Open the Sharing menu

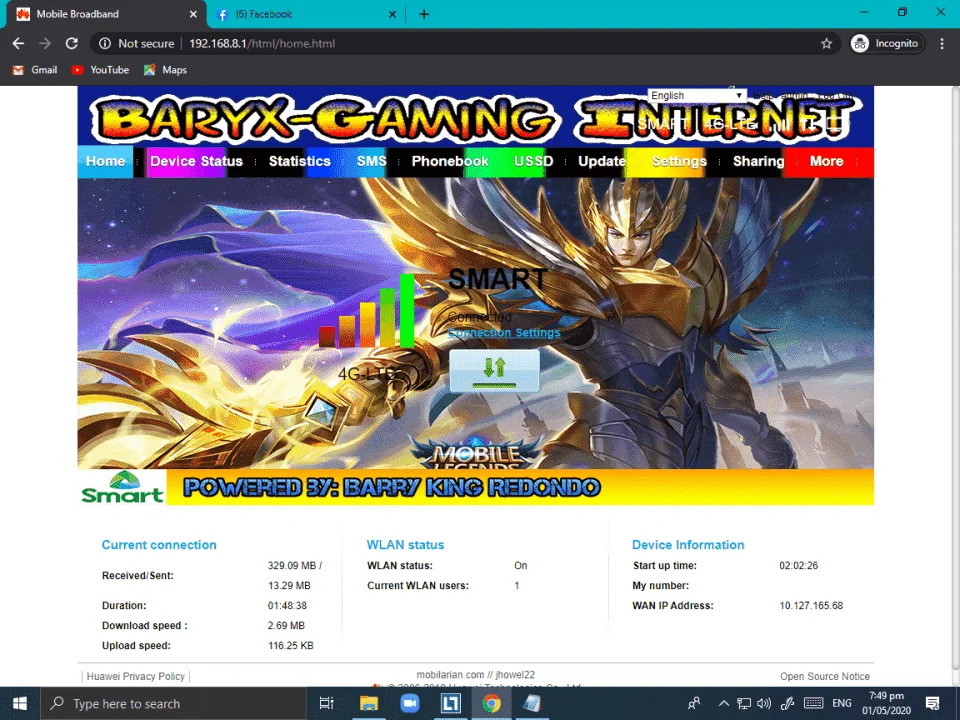point(759,162)
